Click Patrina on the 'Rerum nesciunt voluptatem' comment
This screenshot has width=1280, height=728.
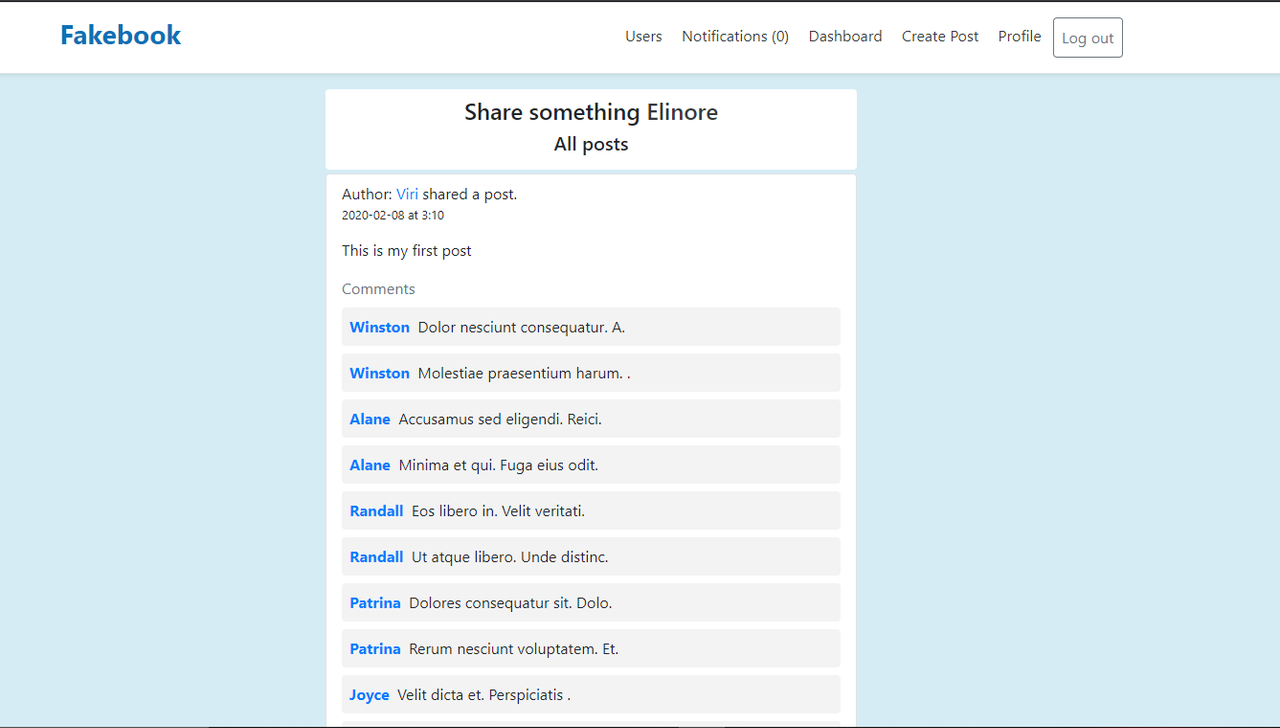click(375, 649)
